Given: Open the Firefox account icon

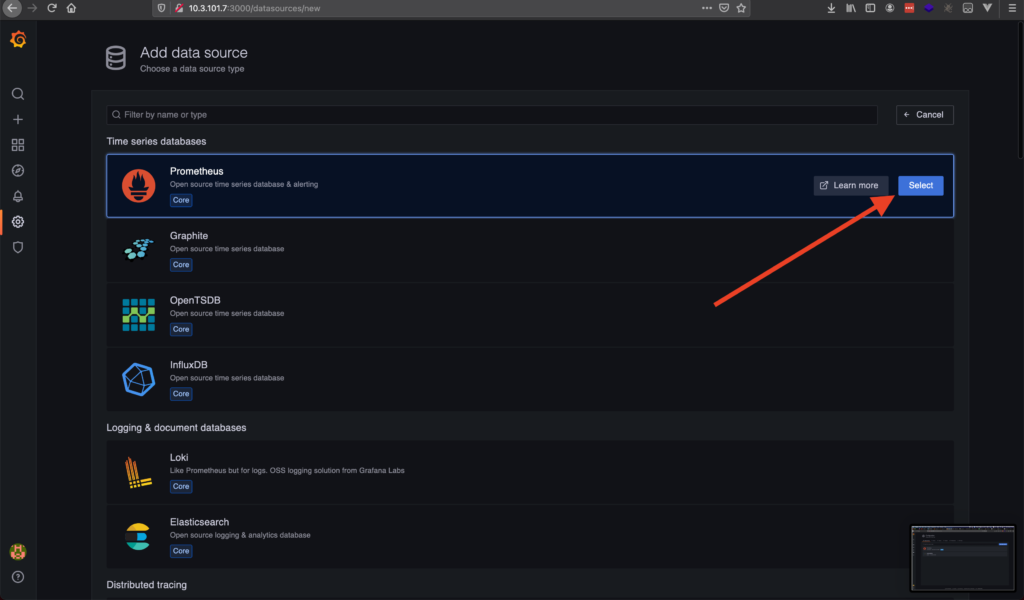Looking at the screenshot, I should (x=889, y=8).
